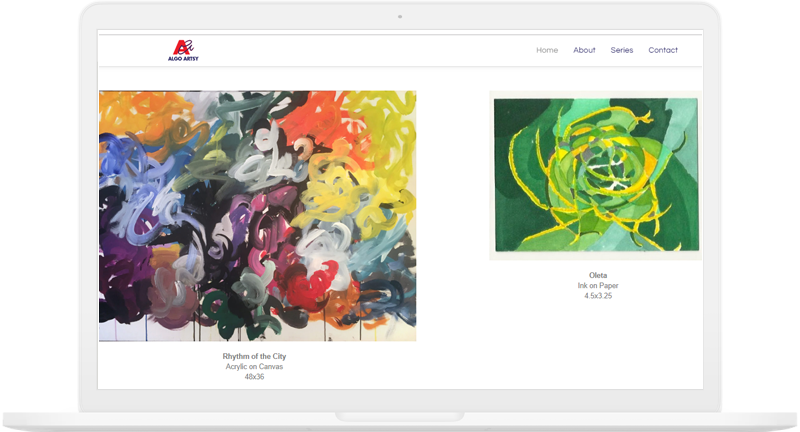Open the About page
This screenshot has width=800, height=432.
coord(584,50)
